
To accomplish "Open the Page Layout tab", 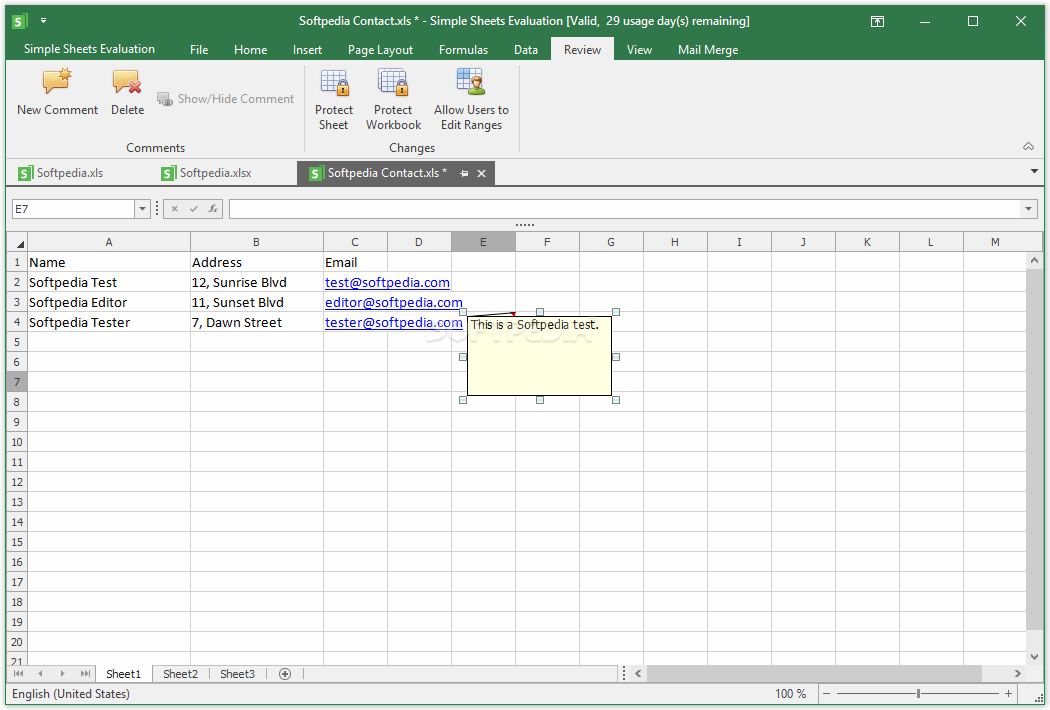I will 380,50.
